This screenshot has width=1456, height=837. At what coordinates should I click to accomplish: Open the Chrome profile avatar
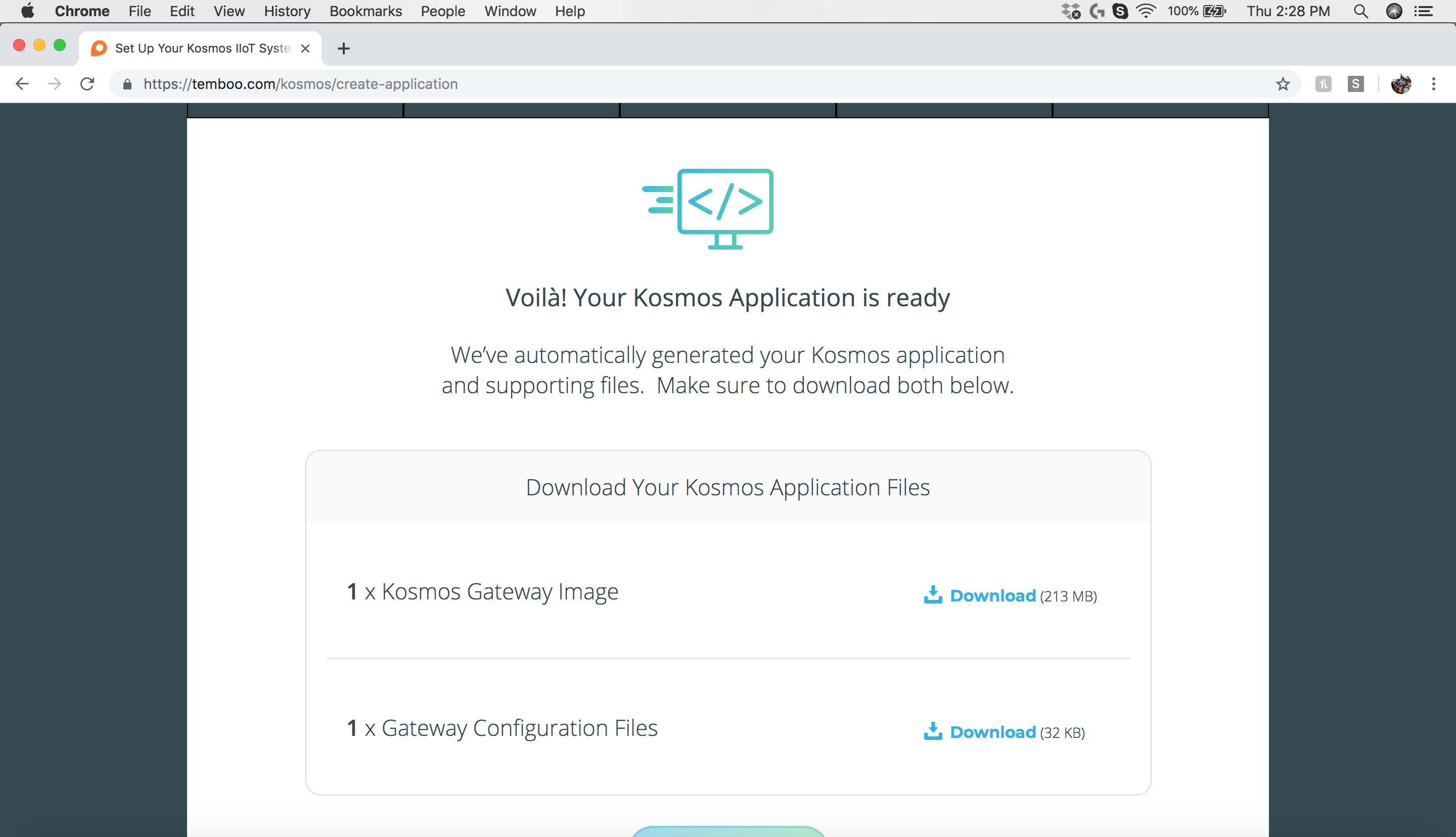point(1401,84)
